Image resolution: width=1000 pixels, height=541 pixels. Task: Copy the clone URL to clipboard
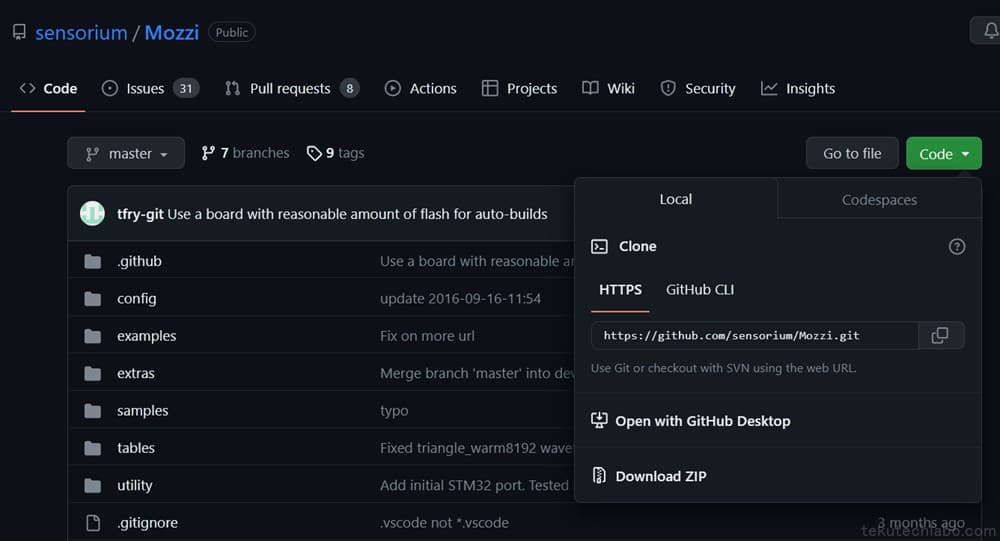point(940,336)
